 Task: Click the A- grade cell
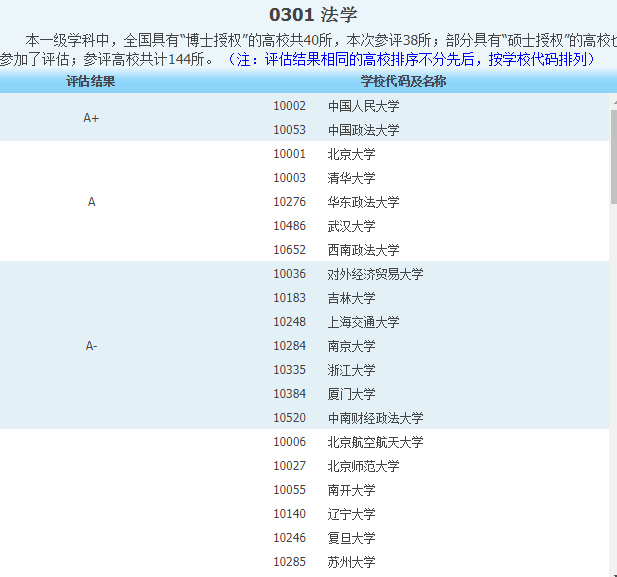pyautogui.click(x=91, y=346)
